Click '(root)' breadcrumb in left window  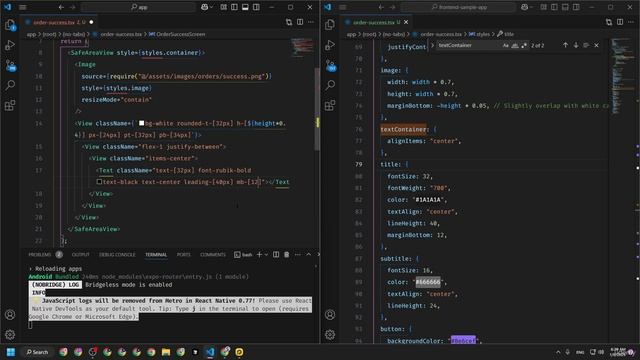coord(49,34)
